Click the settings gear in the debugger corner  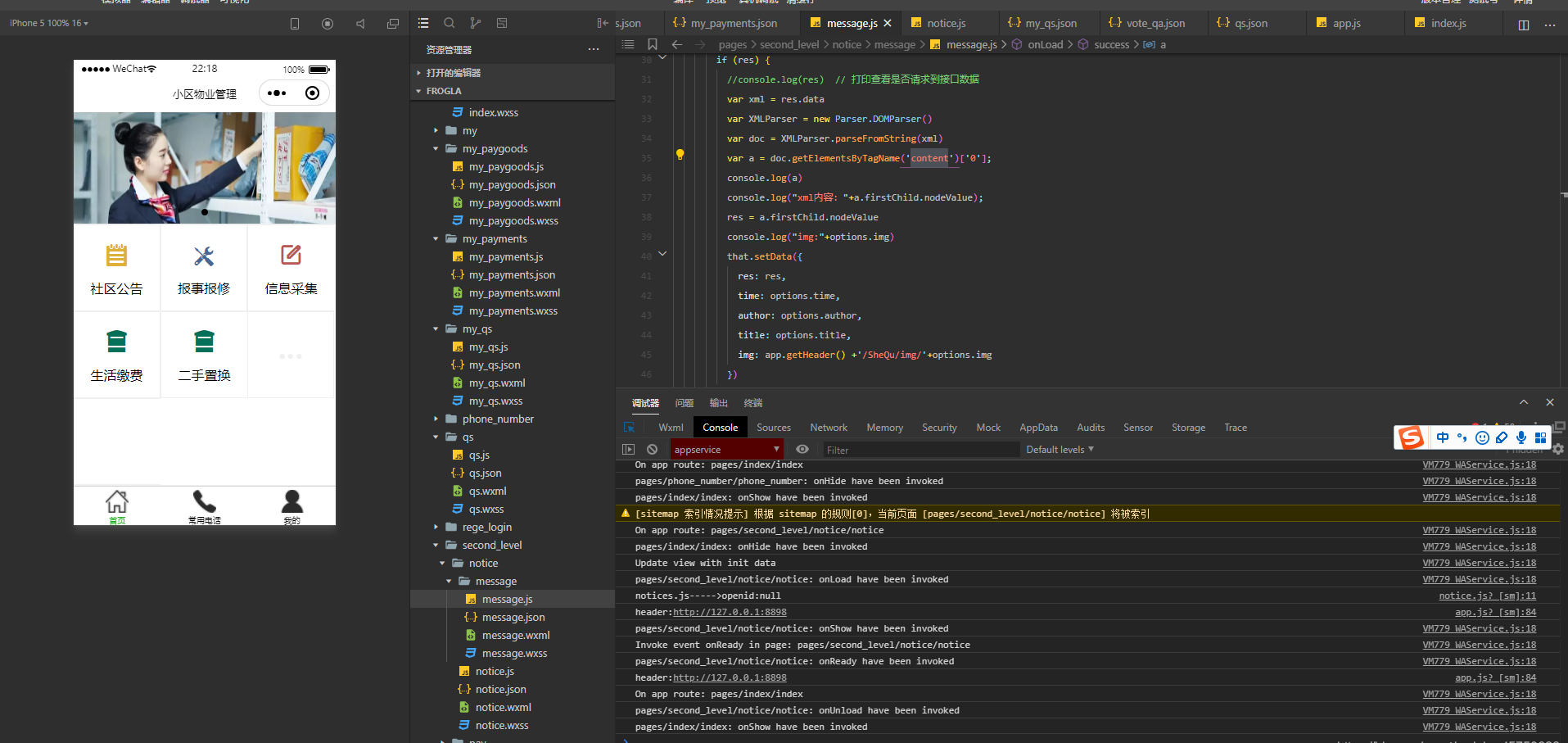pyautogui.click(x=1557, y=450)
